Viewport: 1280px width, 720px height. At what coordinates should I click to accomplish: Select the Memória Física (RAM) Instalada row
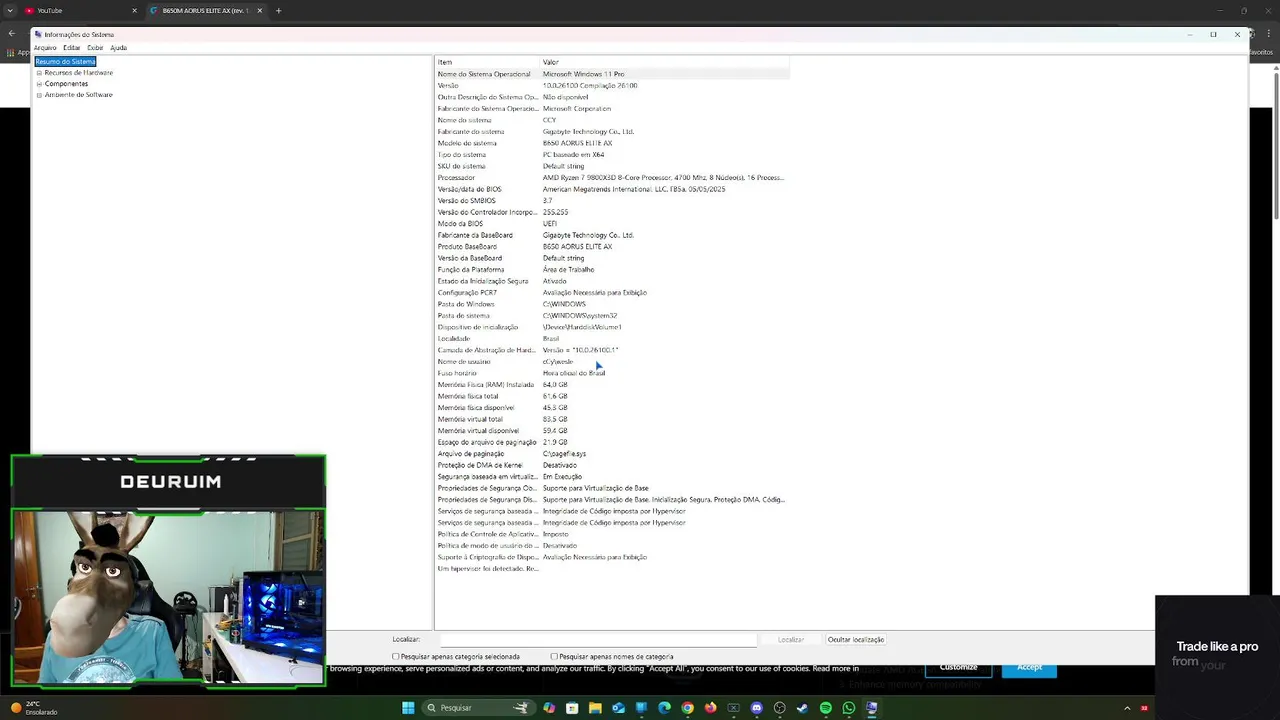pyautogui.click(x=612, y=385)
